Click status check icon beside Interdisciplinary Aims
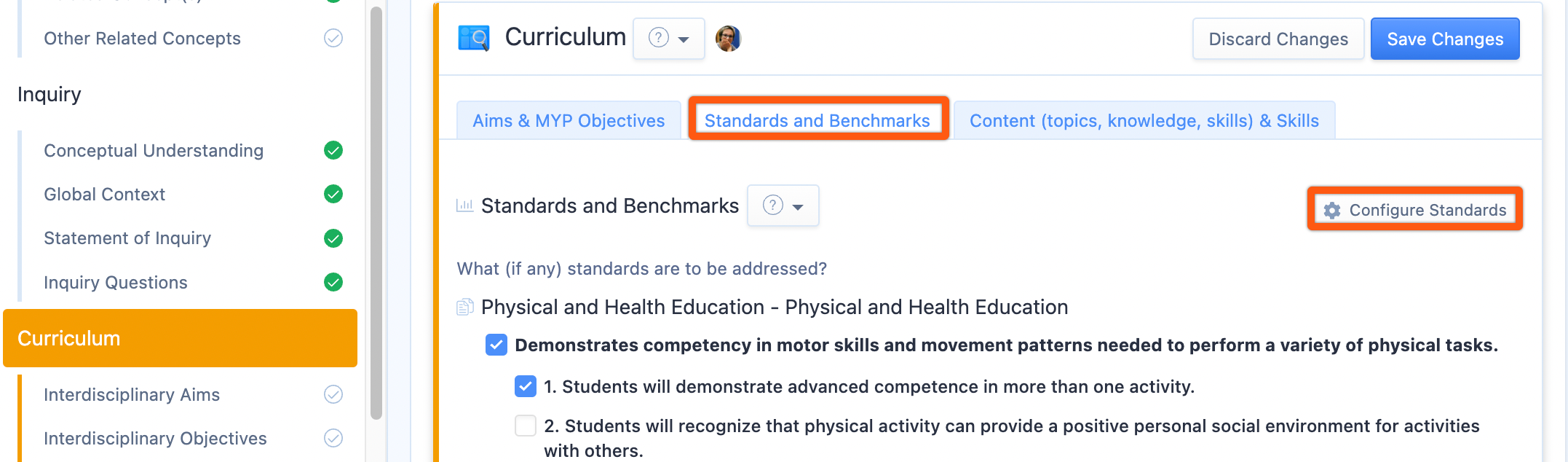 tap(333, 395)
